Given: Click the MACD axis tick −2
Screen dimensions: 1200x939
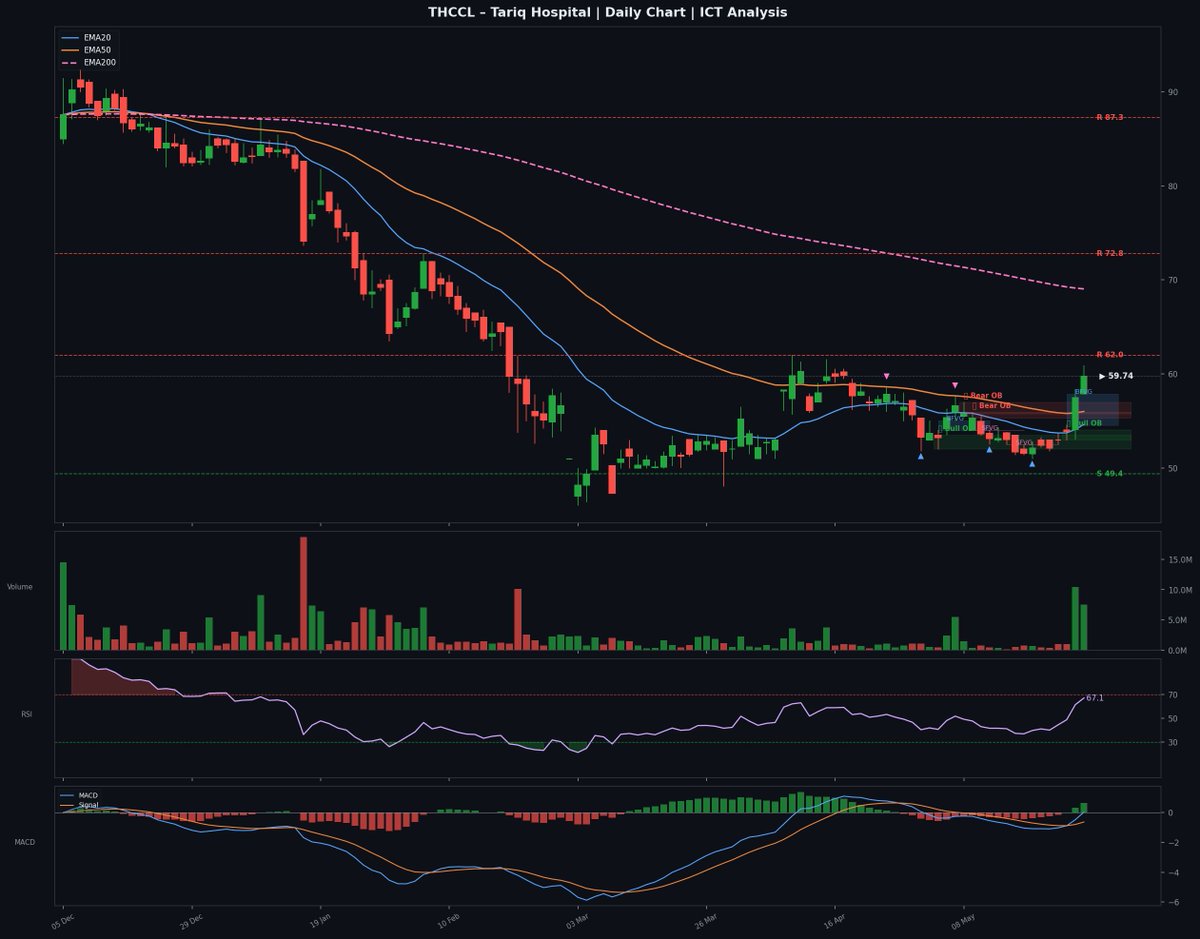Looking at the screenshot, I should [1174, 843].
